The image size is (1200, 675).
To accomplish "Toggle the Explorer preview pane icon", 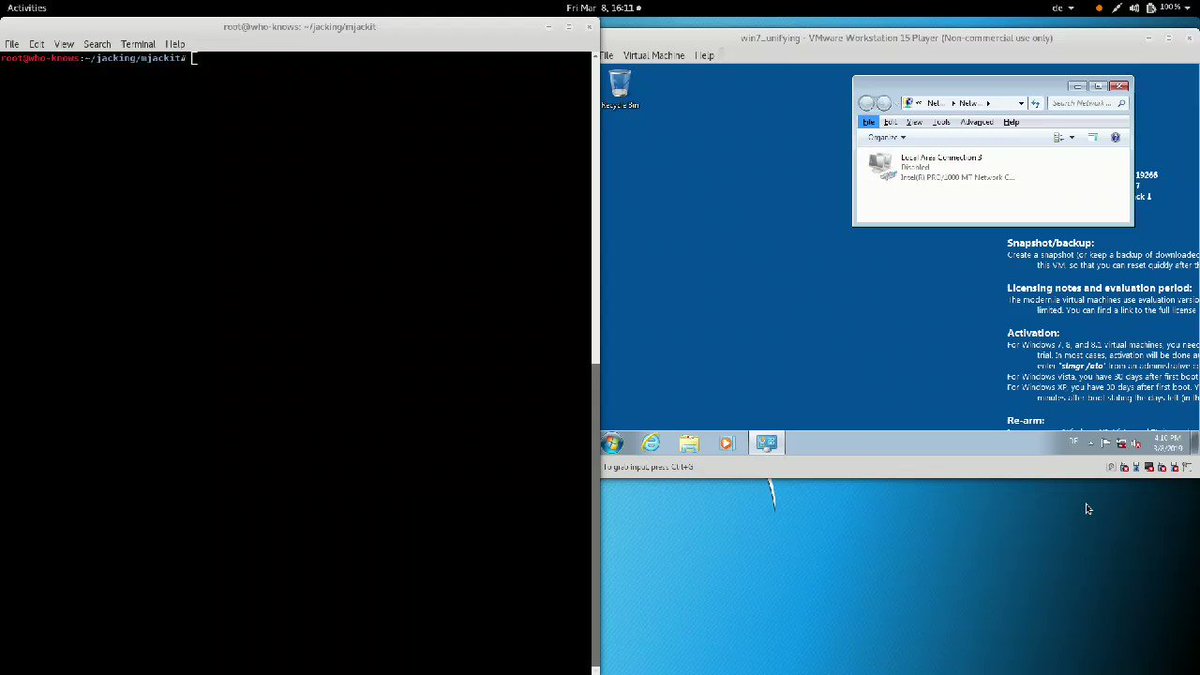I will point(1093,137).
